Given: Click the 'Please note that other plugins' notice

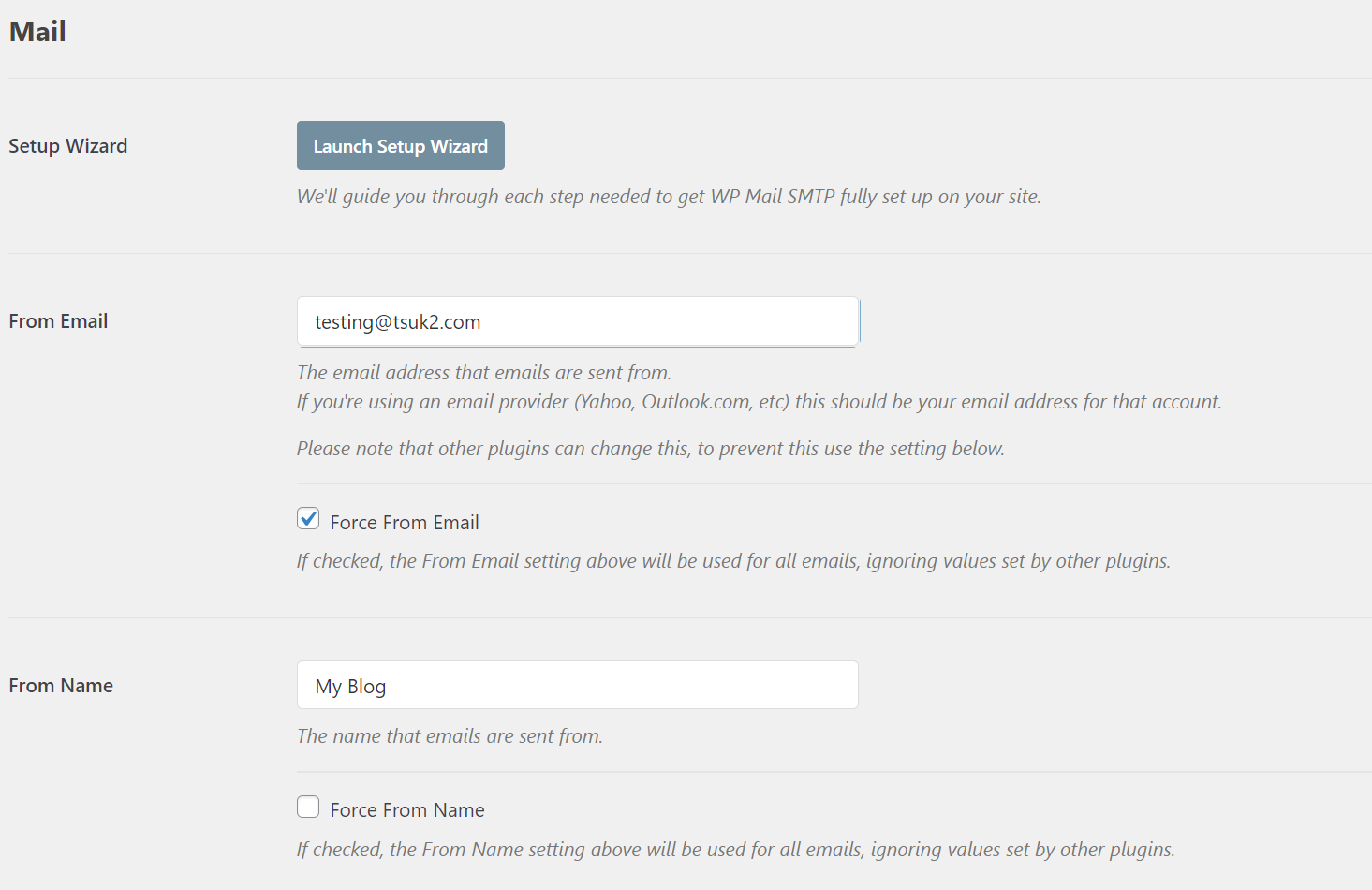Looking at the screenshot, I should pyautogui.click(x=651, y=449).
